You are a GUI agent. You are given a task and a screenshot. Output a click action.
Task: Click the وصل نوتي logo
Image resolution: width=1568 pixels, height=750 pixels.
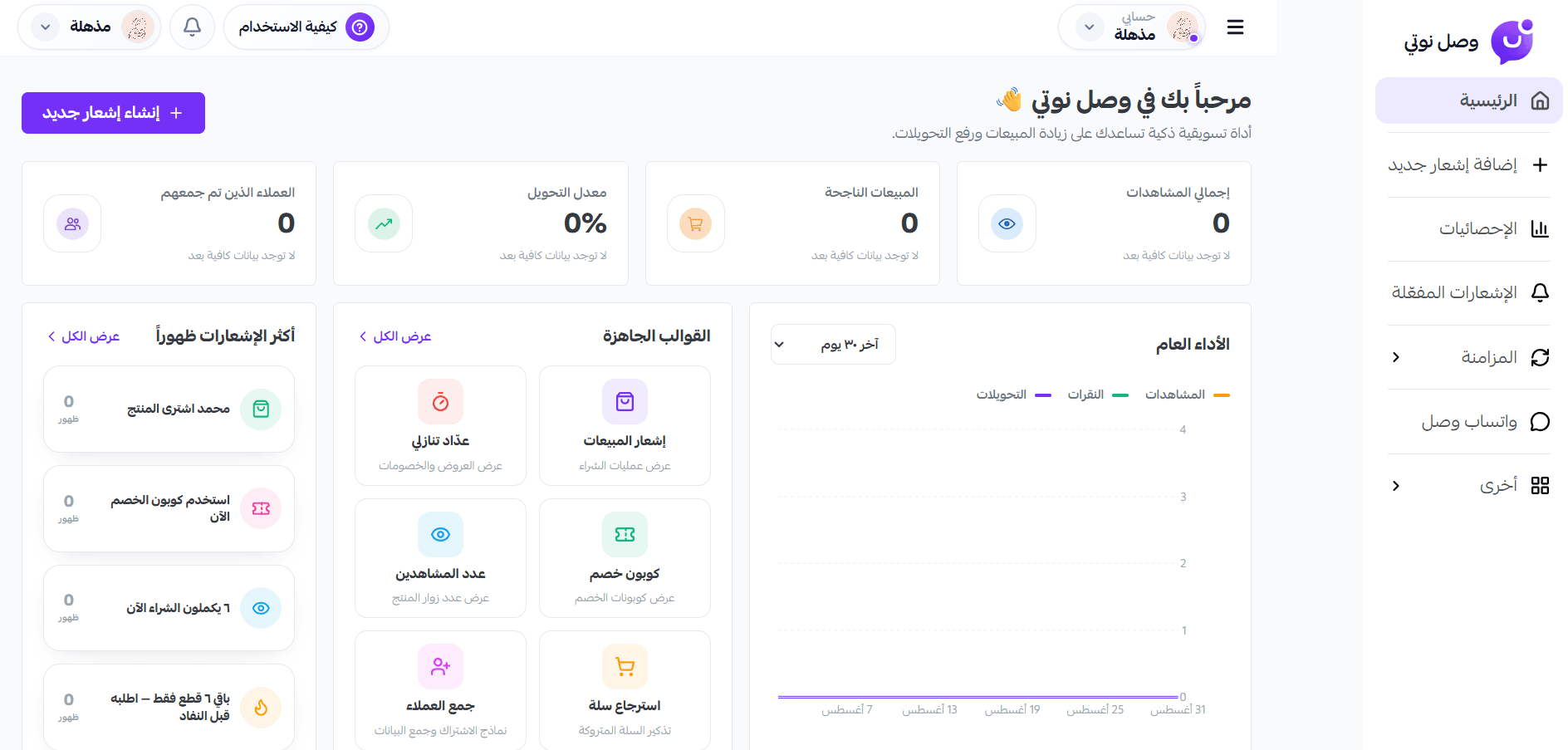tap(1468, 42)
